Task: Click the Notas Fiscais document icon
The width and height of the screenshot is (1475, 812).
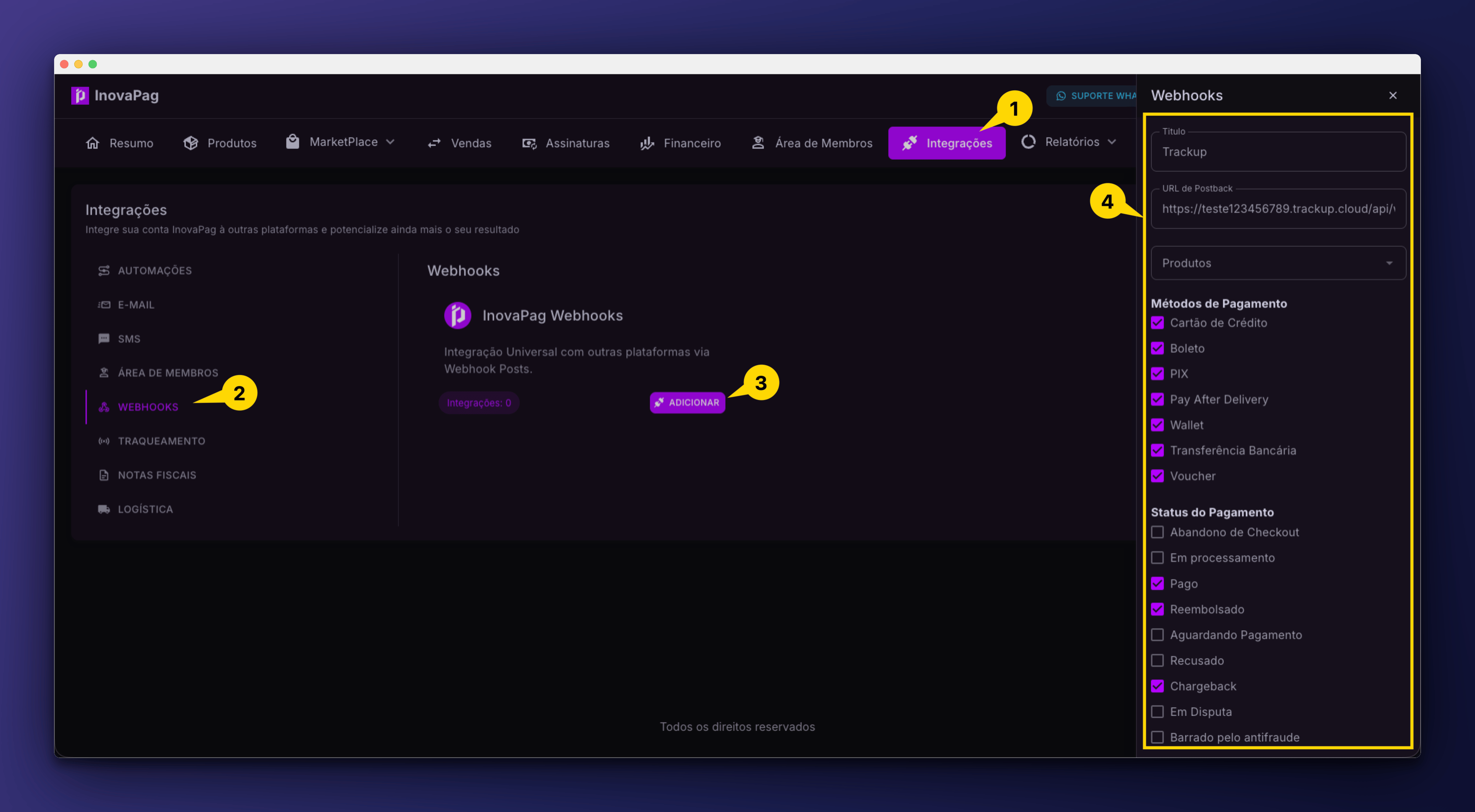Action: [104, 475]
